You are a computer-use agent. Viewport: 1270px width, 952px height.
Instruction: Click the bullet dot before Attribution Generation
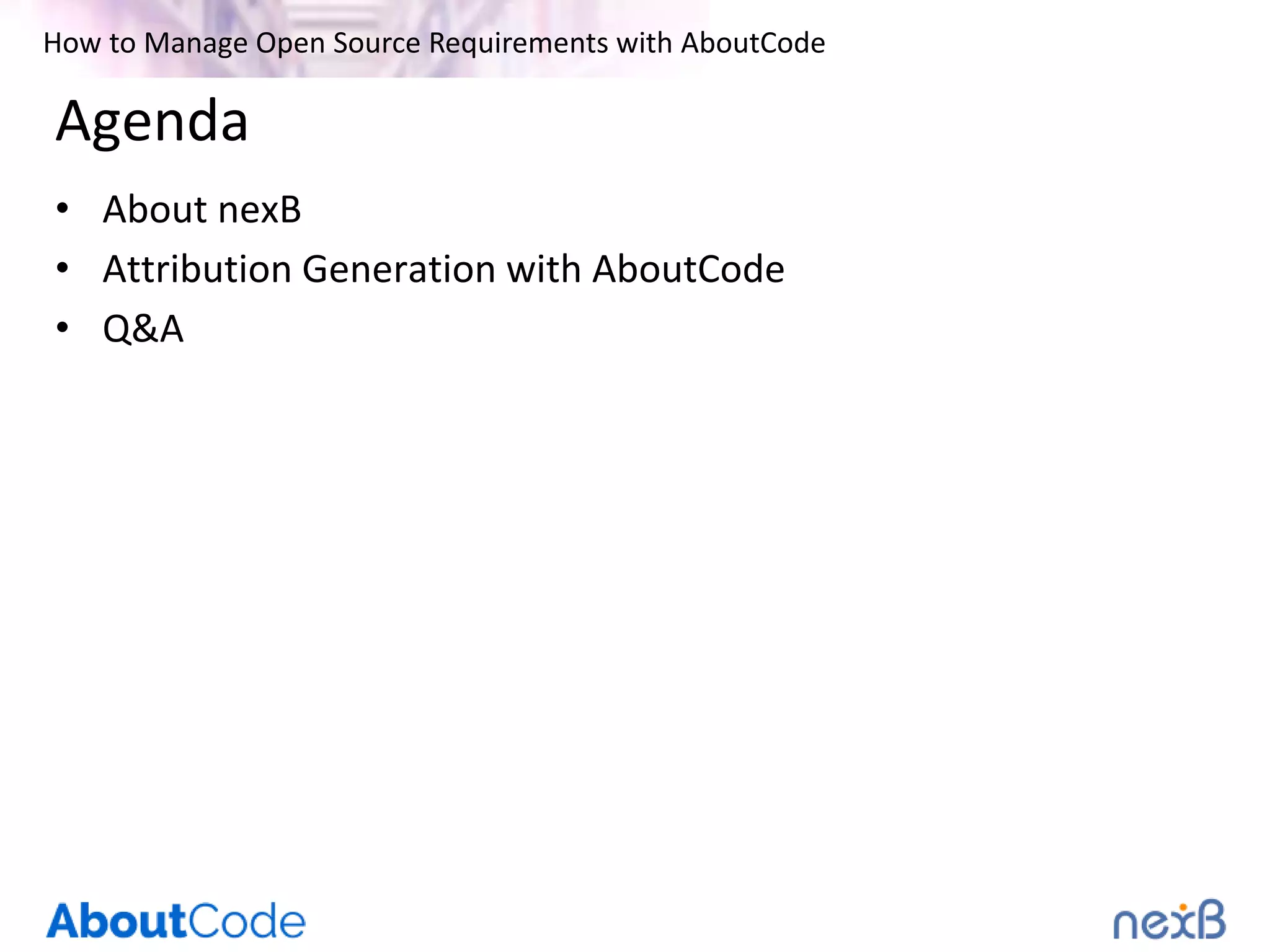tap(62, 268)
